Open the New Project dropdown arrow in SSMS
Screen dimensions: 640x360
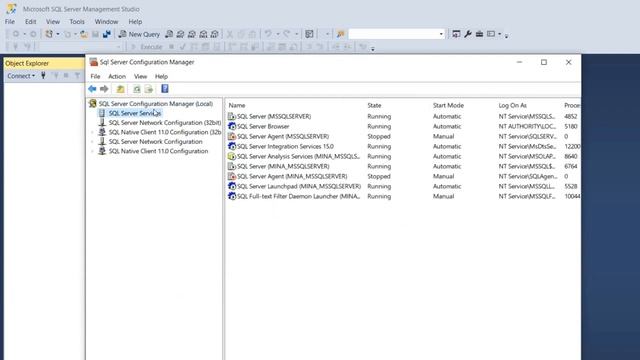58,34
